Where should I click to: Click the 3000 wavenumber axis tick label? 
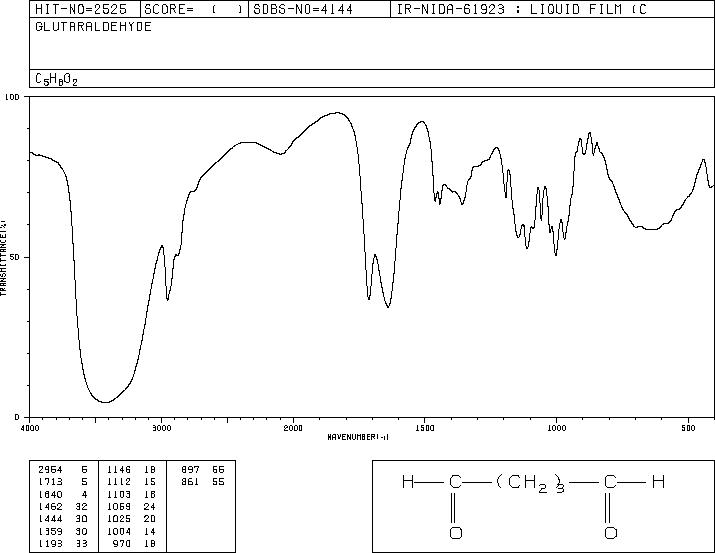click(x=161, y=428)
